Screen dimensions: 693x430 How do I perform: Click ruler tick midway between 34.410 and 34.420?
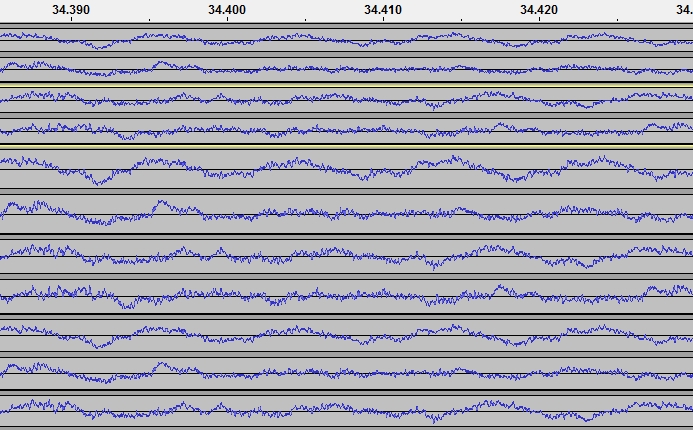461,20
